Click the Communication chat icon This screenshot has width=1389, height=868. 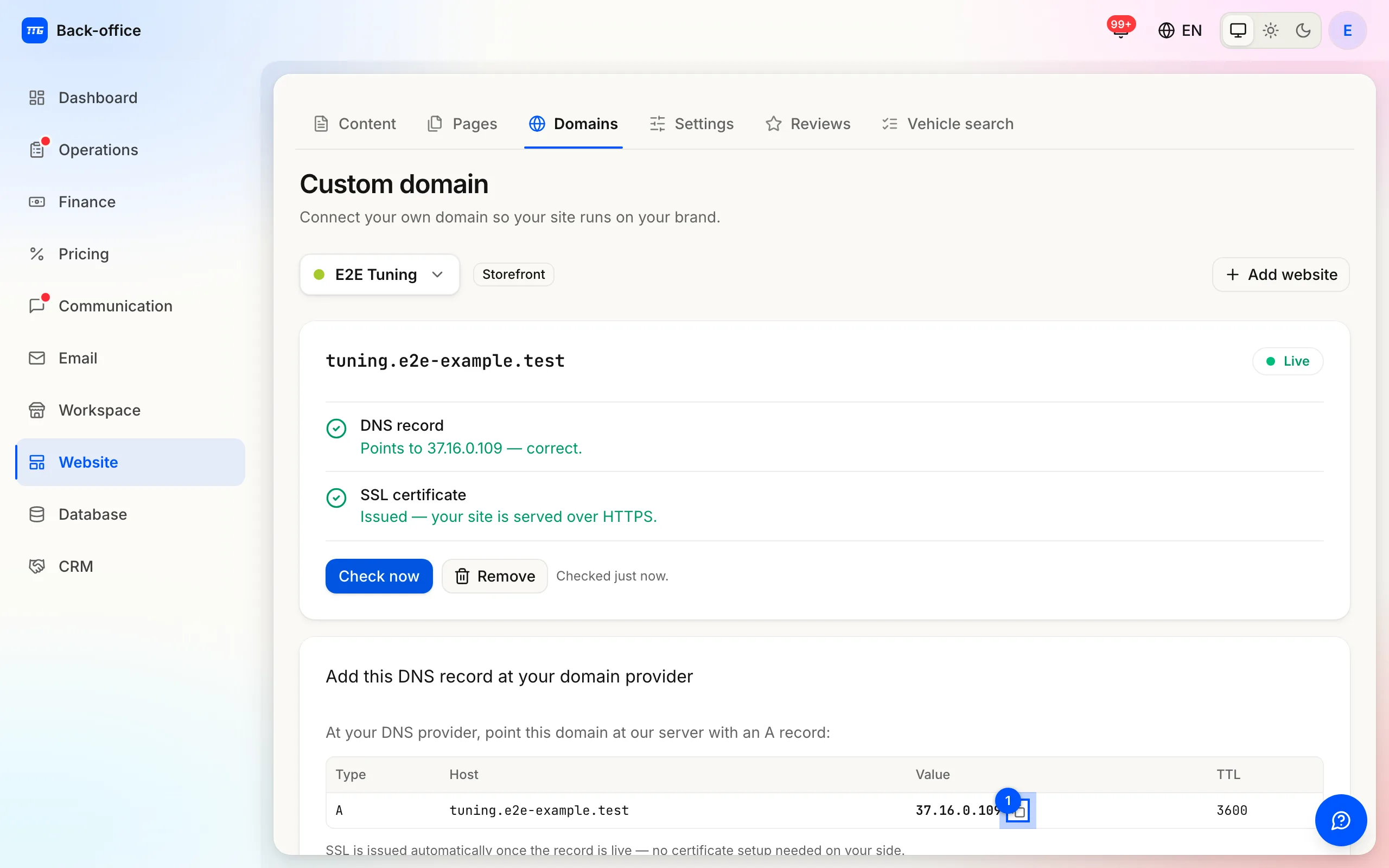click(x=37, y=306)
